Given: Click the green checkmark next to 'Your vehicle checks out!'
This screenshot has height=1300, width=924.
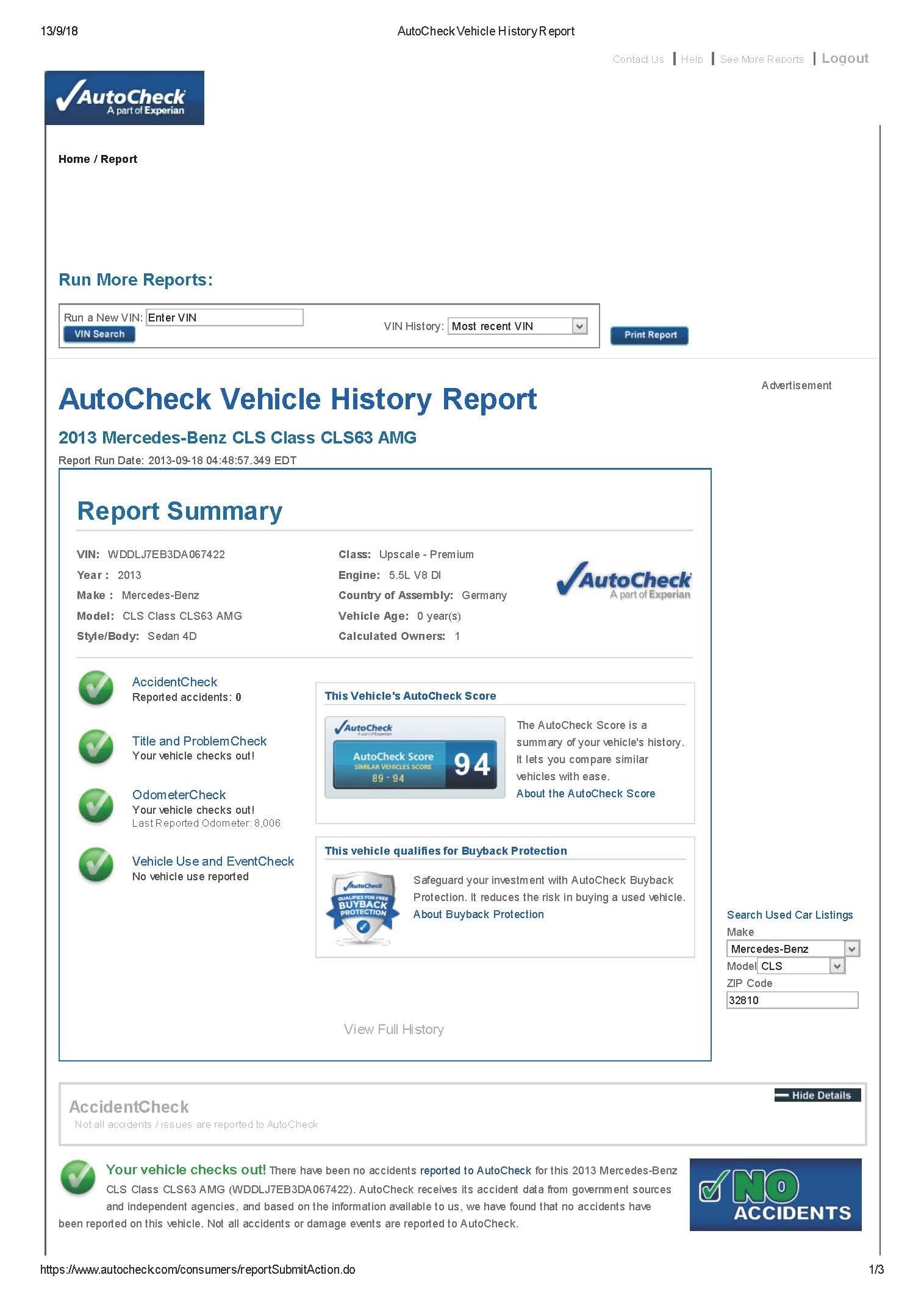Looking at the screenshot, I should (77, 1177).
